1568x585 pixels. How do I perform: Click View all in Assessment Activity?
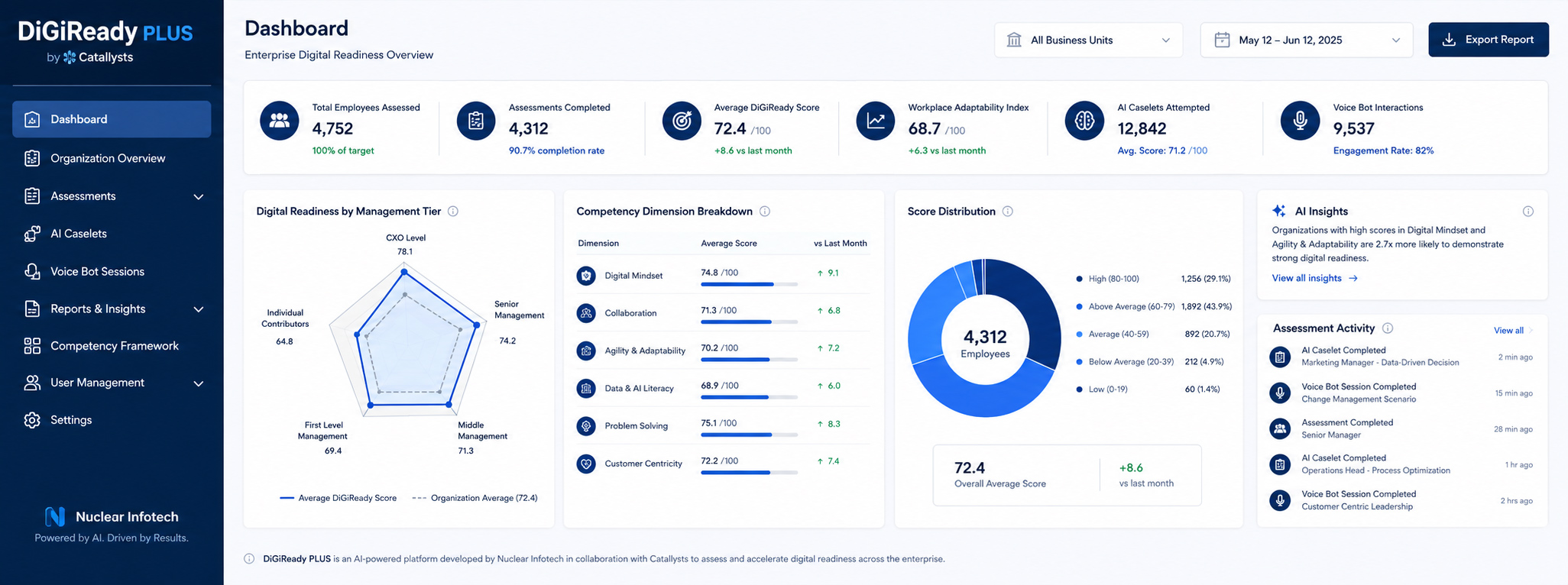(x=1513, y=331)
